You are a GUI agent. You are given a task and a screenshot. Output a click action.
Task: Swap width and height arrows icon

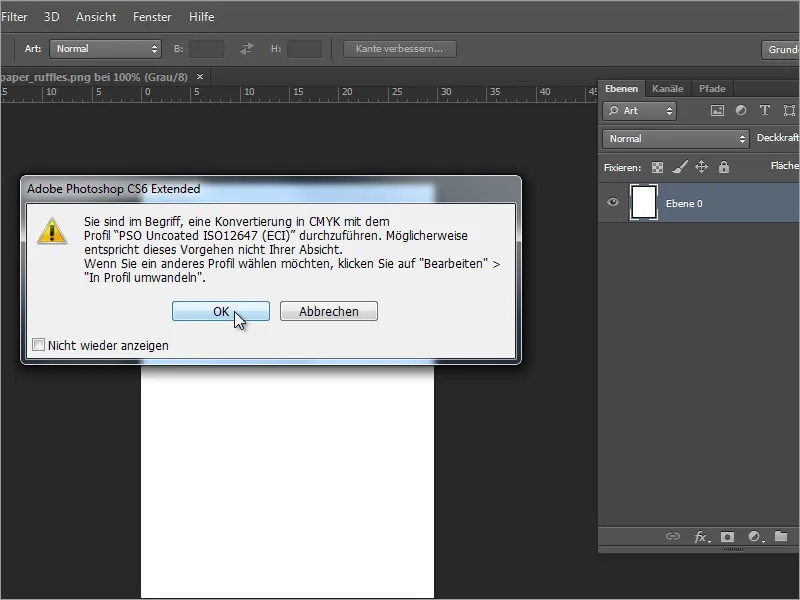click(247, 49)
